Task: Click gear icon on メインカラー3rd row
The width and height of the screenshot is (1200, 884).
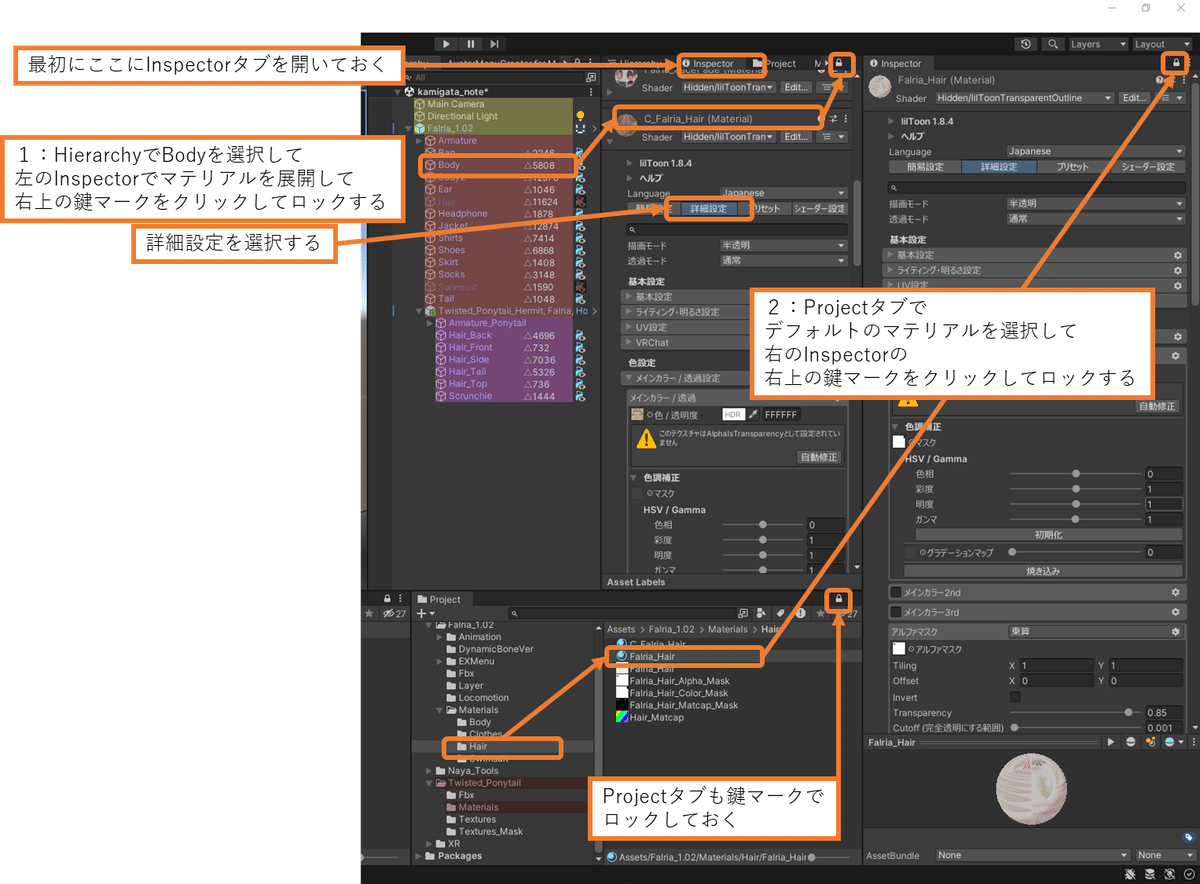Action: coord(1176,612)
